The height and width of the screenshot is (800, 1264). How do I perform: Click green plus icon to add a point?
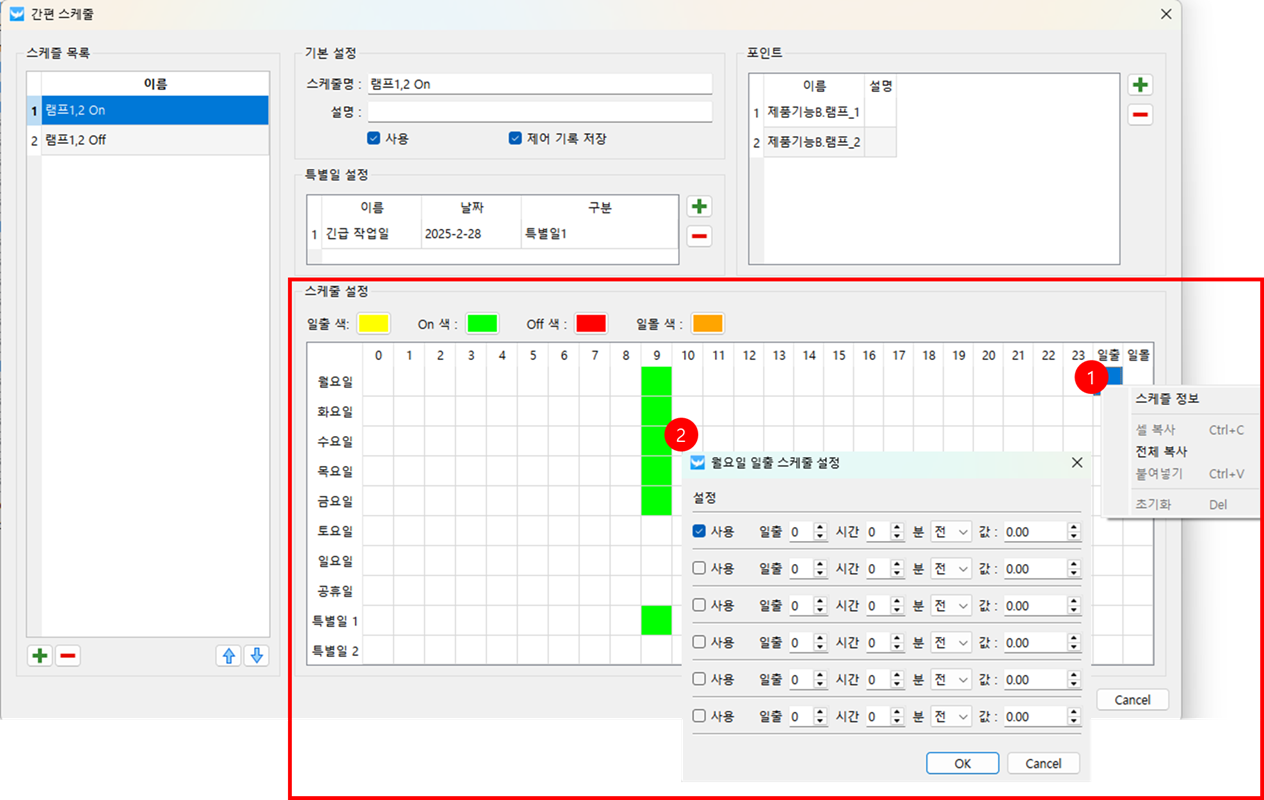1140,85
